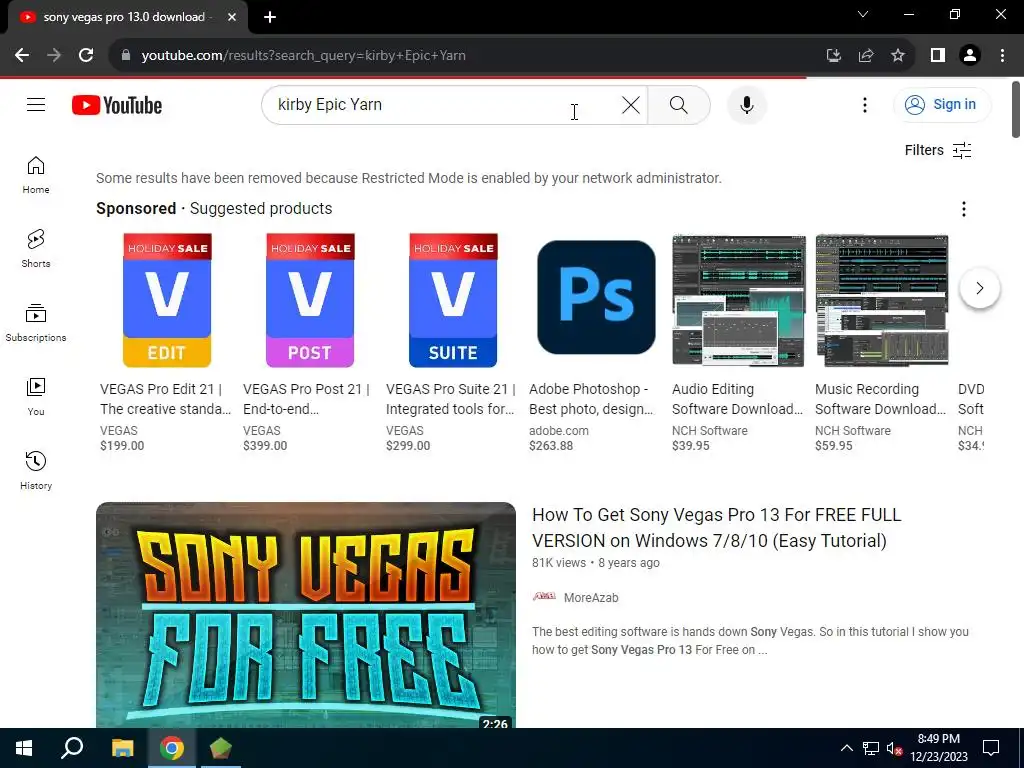Image resolution: width=1024 pixels, height=768 pixels.
Task: Open the Audio Editing Software thumbnail
Action: [739, 300]
